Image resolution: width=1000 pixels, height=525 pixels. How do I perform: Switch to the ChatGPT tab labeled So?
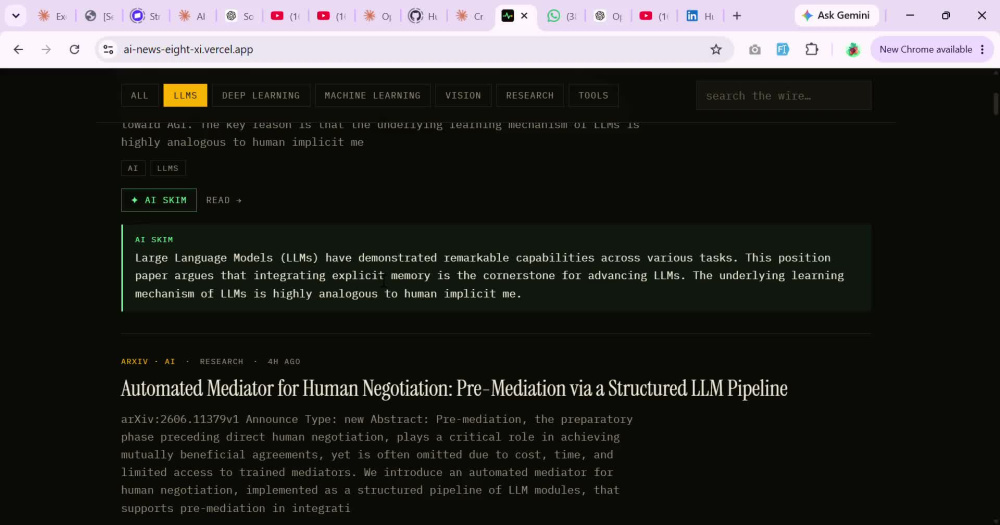239,15
